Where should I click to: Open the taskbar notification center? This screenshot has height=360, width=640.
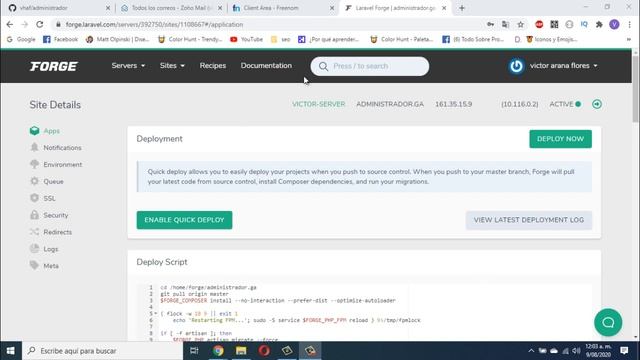pos(624,351)
